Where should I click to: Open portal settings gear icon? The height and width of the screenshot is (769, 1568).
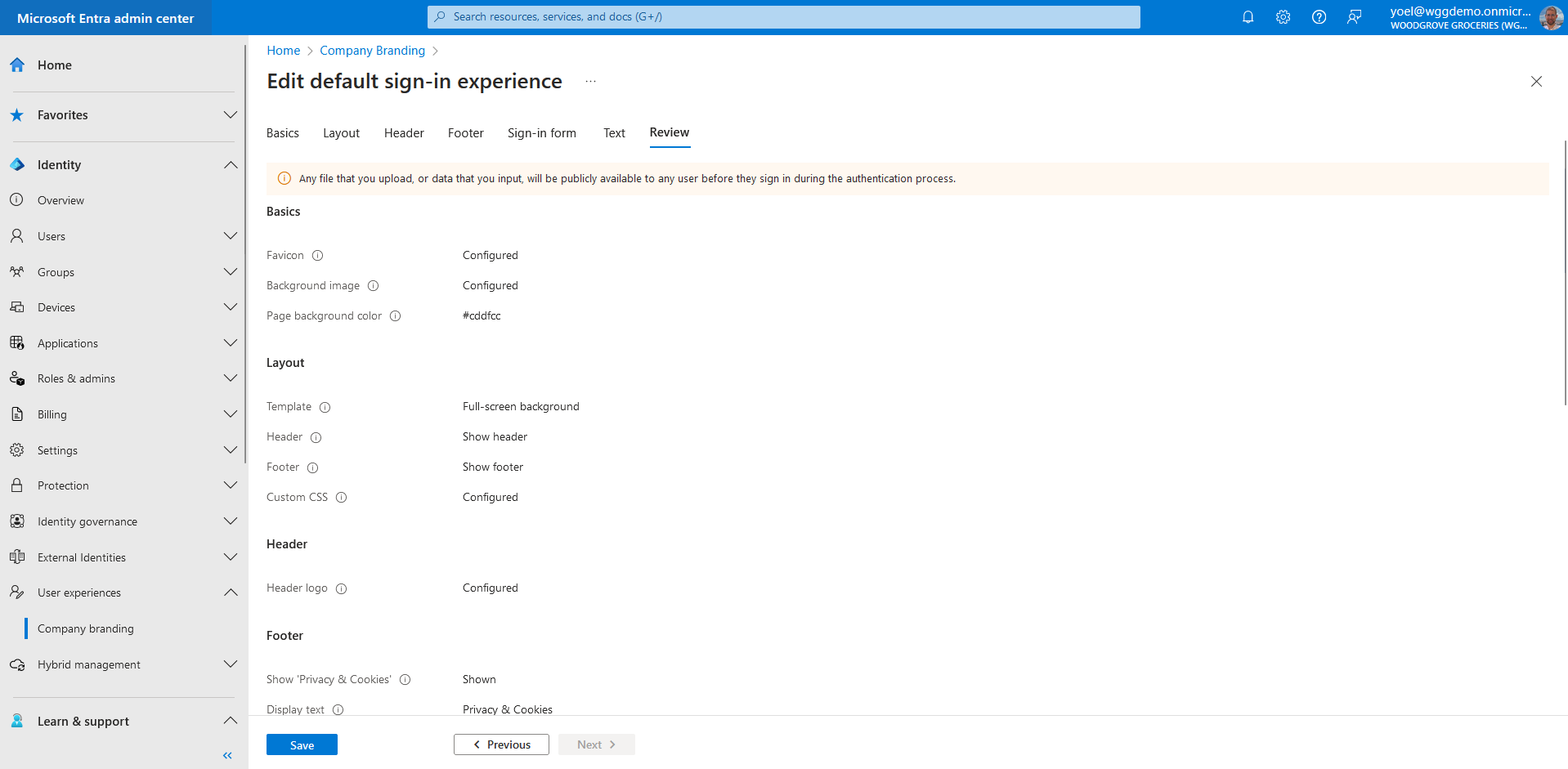pos(1283,17)
